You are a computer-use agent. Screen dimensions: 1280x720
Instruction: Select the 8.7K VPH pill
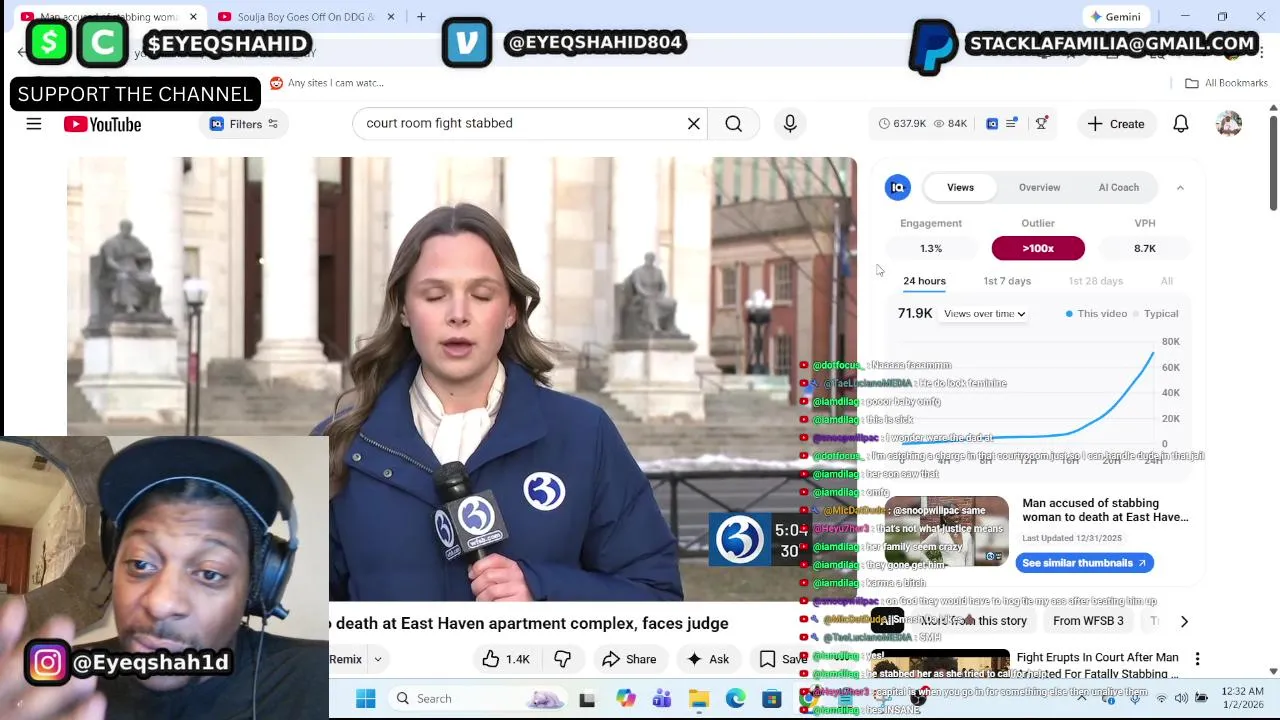1145,248
